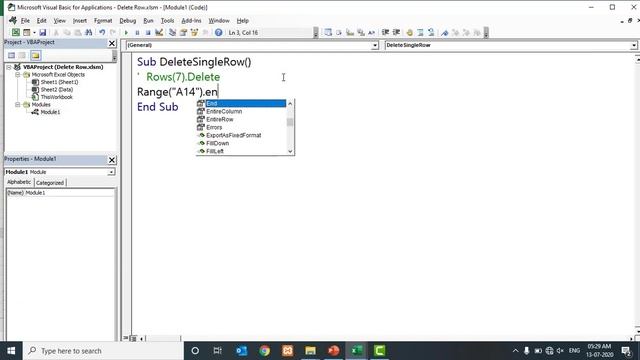Viewport: 640px width, 360px height.
Task: Click Toggle Folders icon in Project panel
Action: [36, 55]
